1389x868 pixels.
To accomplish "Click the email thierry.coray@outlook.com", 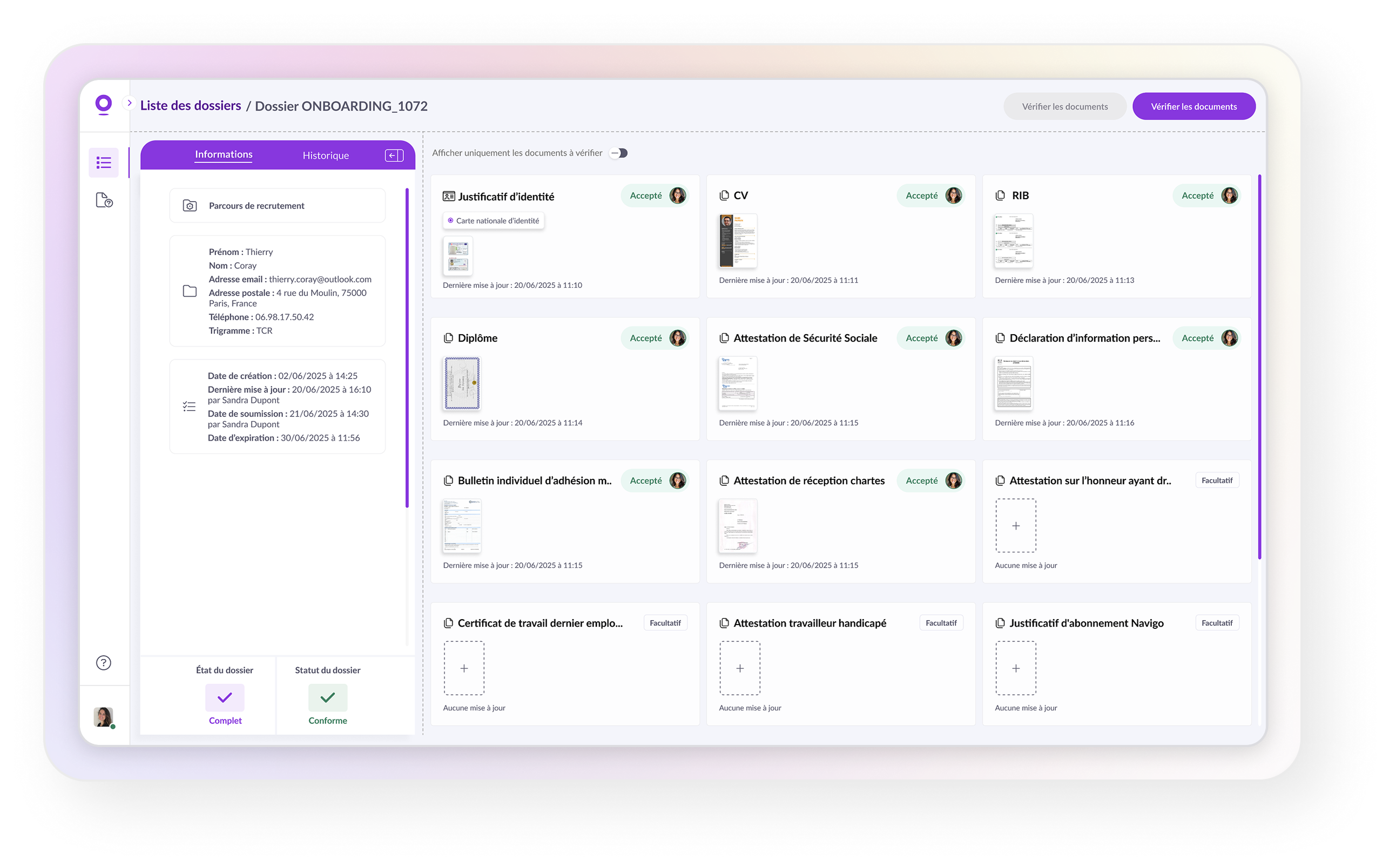I will pos(320,279).
